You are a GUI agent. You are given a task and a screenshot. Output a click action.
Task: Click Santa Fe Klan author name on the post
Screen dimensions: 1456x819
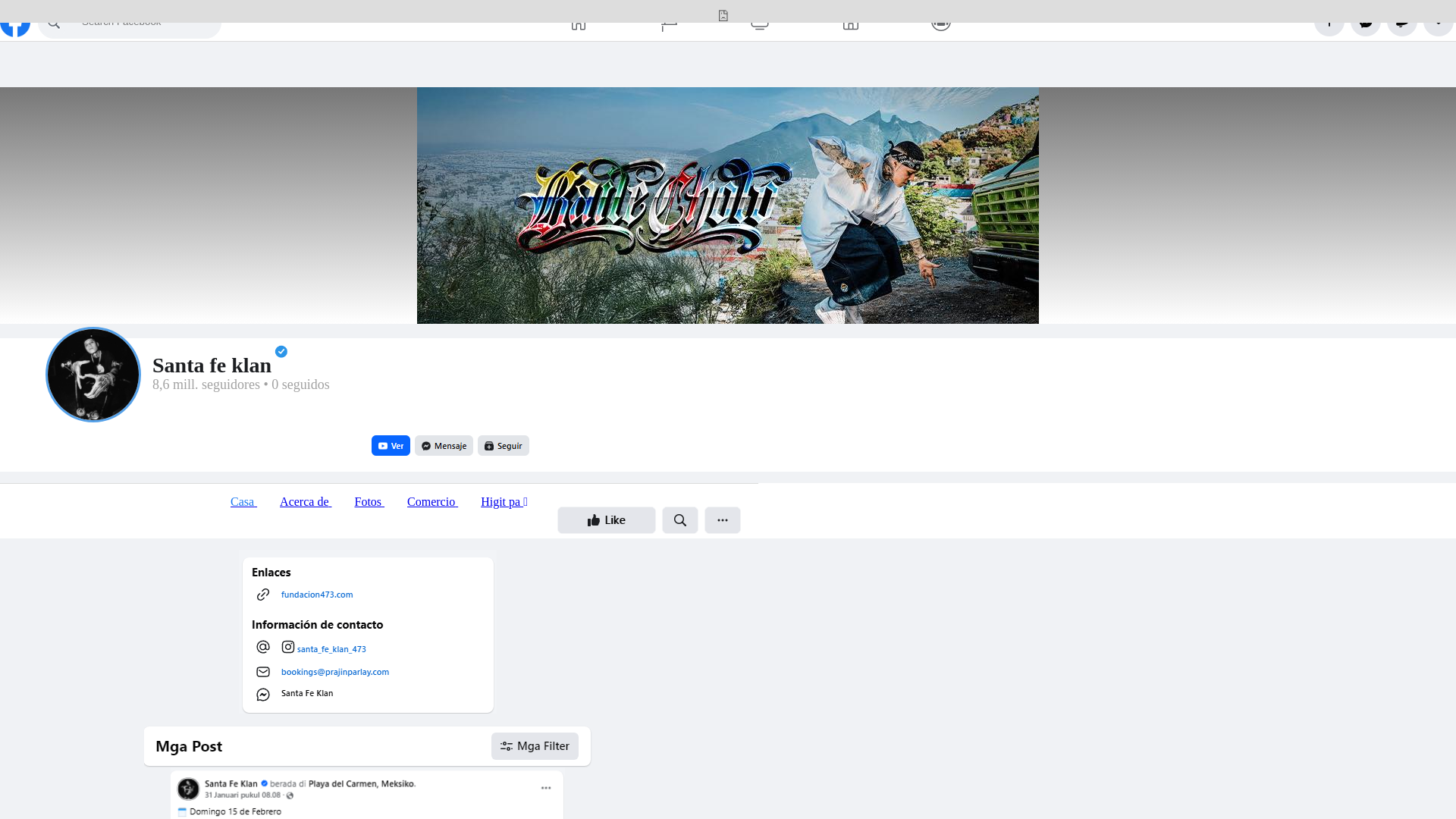(x=231, y=783)
